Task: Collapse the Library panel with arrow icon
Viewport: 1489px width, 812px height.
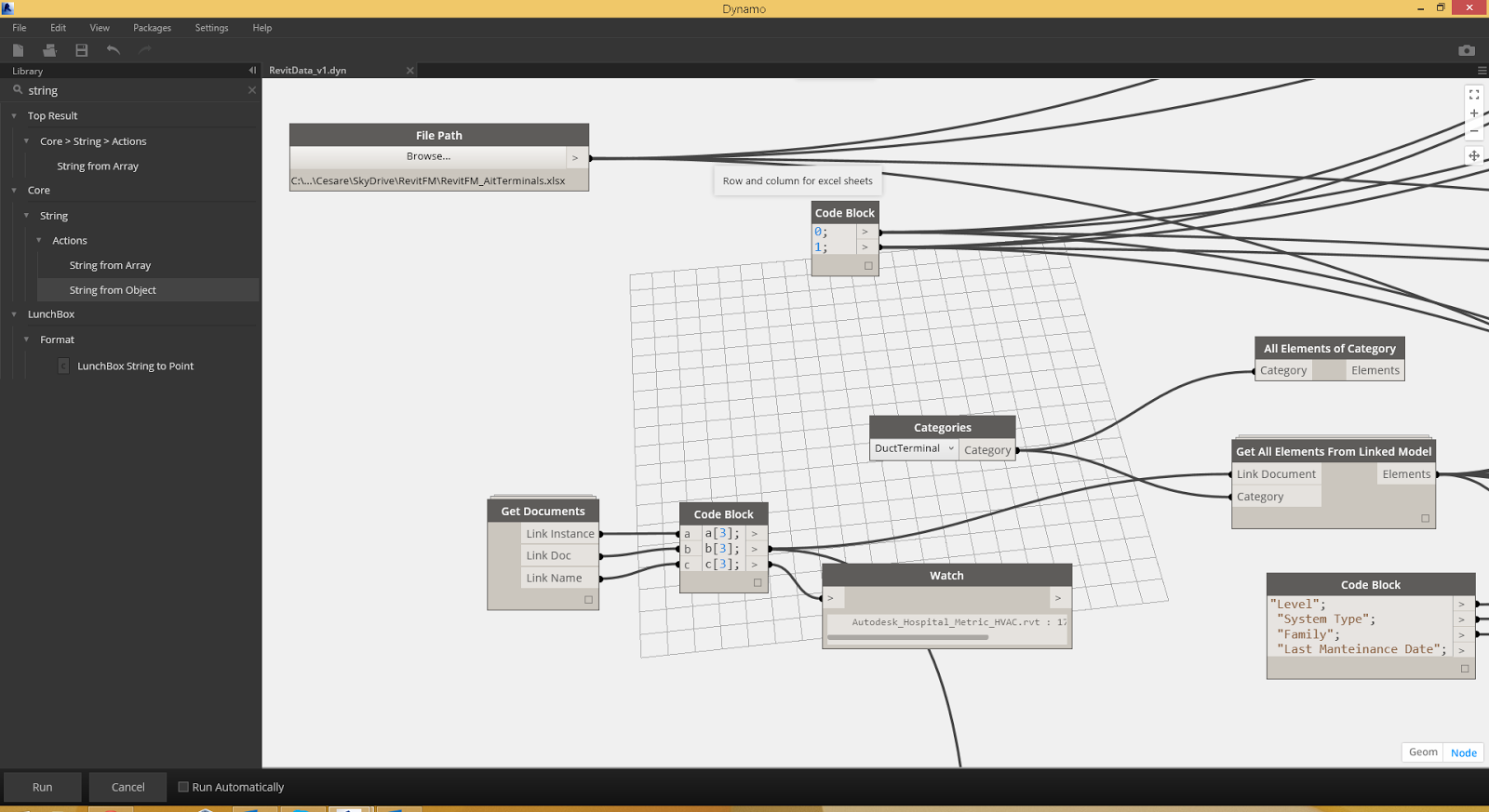Action: coord(252,71)
